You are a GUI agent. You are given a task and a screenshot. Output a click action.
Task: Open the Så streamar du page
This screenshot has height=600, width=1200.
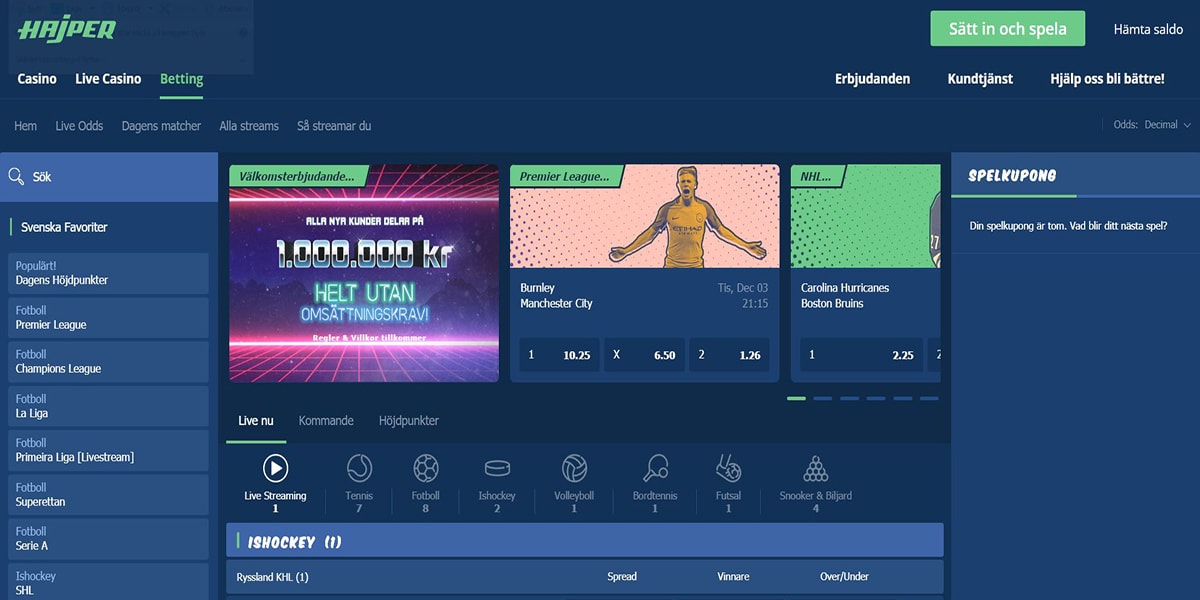[x=334, y=126]
